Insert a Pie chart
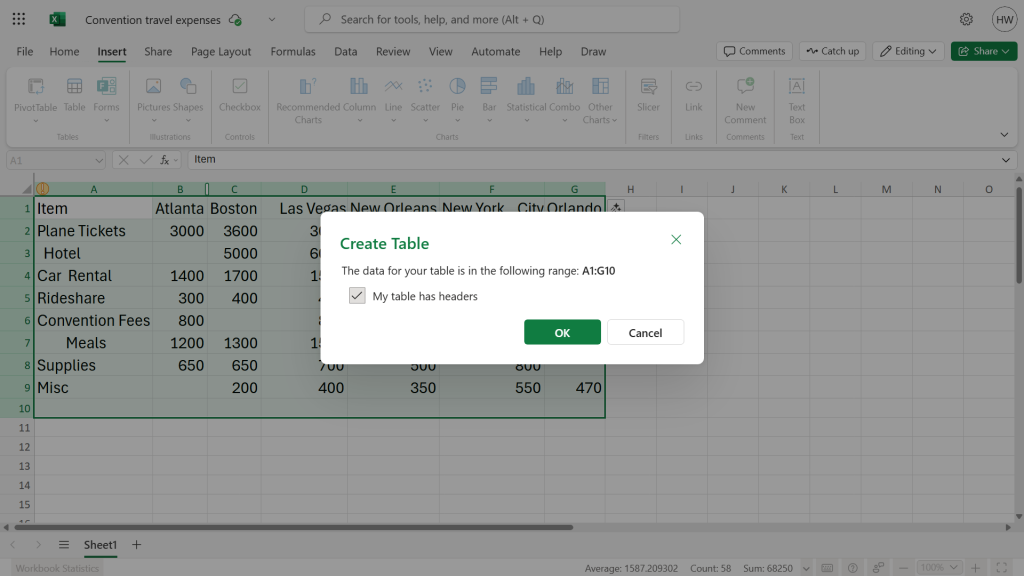 click(x=457, y=95)
